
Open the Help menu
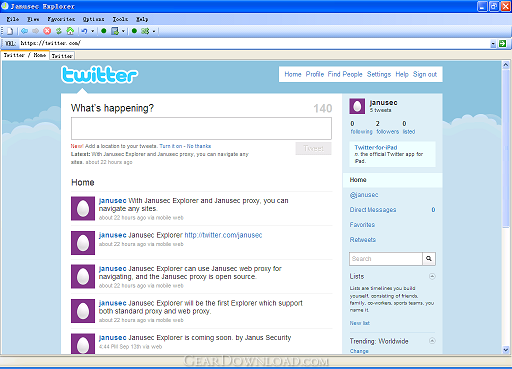[x=142, y=19]
